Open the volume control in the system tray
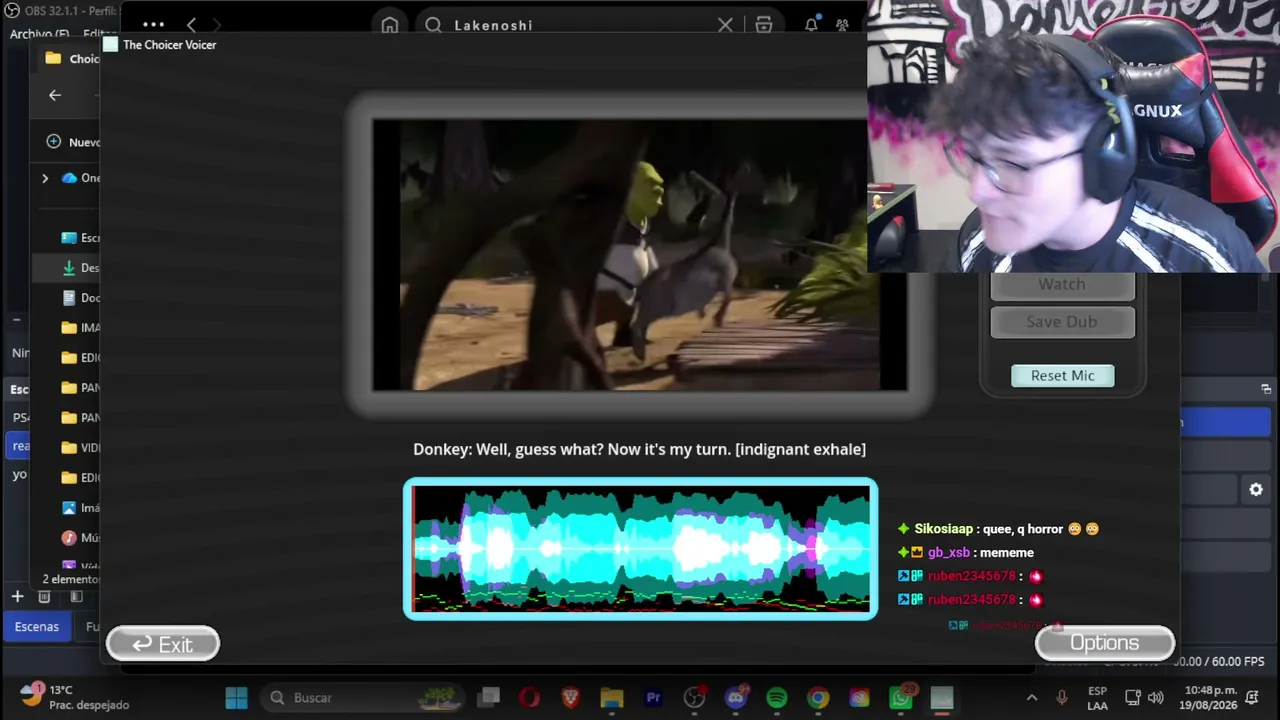 click(x=1156, y=698)
